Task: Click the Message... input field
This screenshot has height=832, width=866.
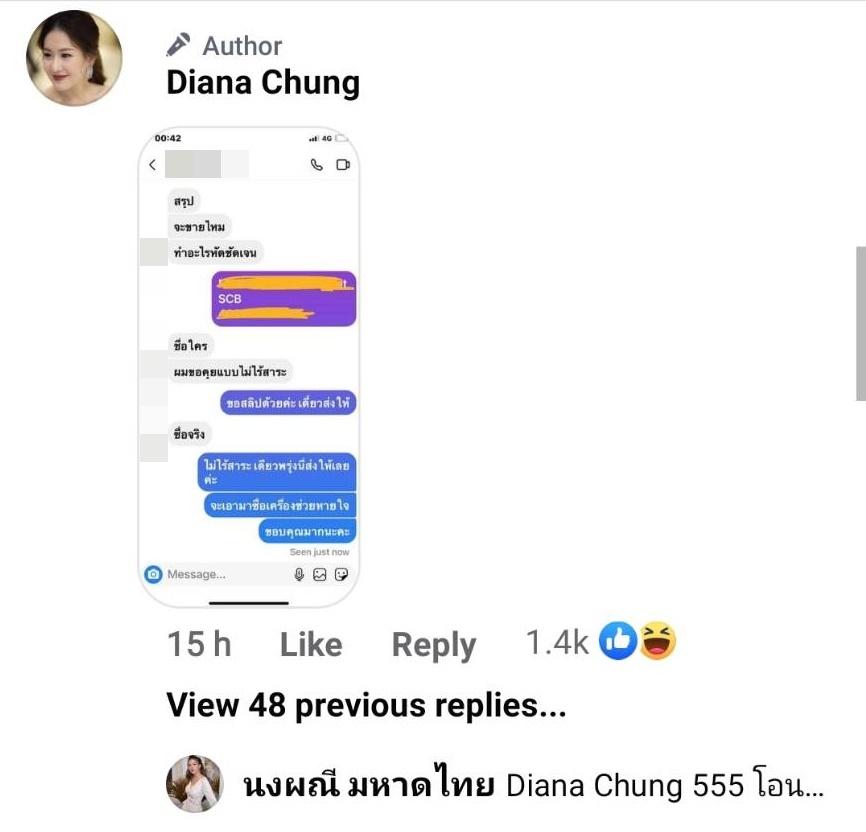Action: [226, 575]
